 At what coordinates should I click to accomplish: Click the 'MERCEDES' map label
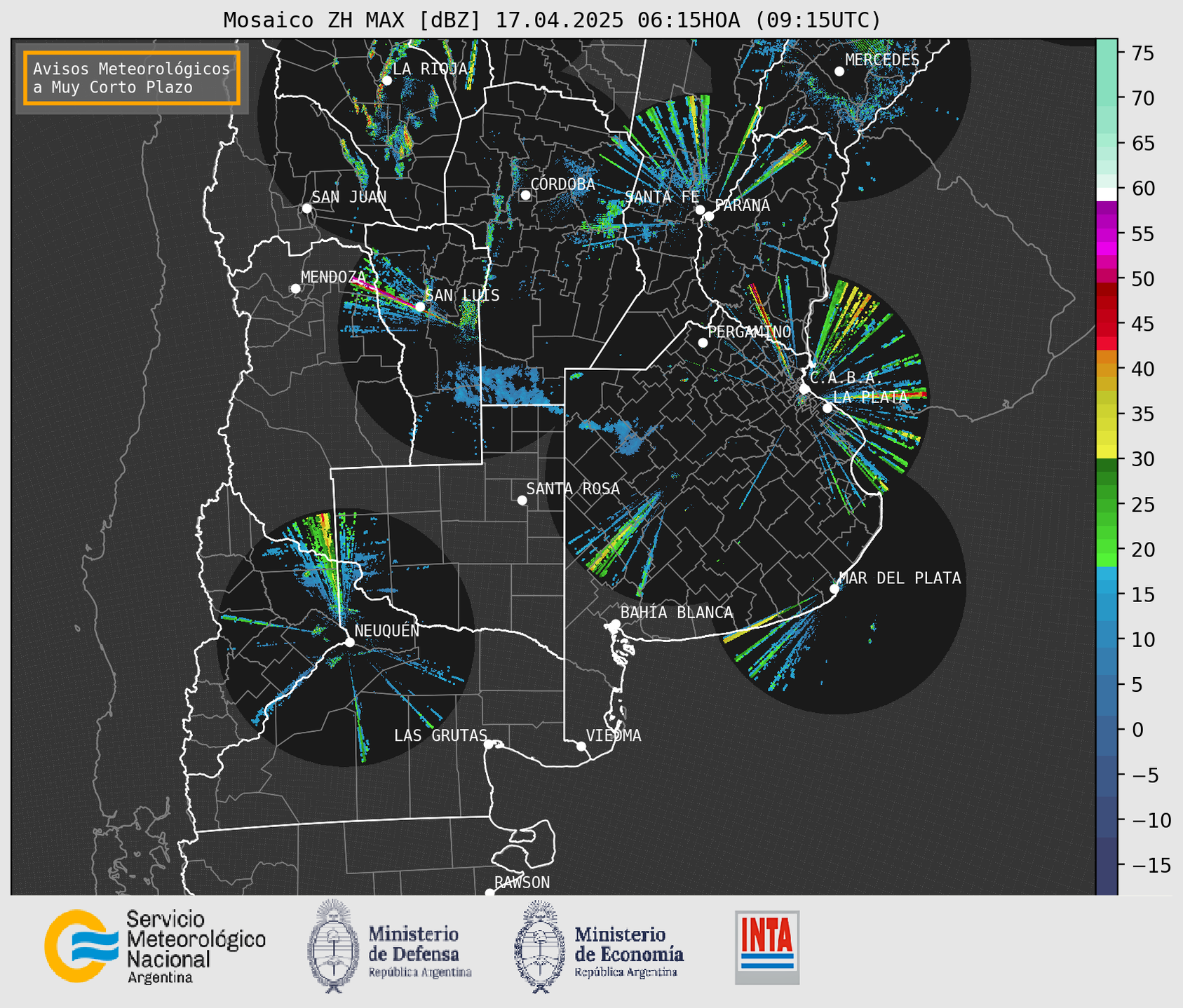(882, 60)
